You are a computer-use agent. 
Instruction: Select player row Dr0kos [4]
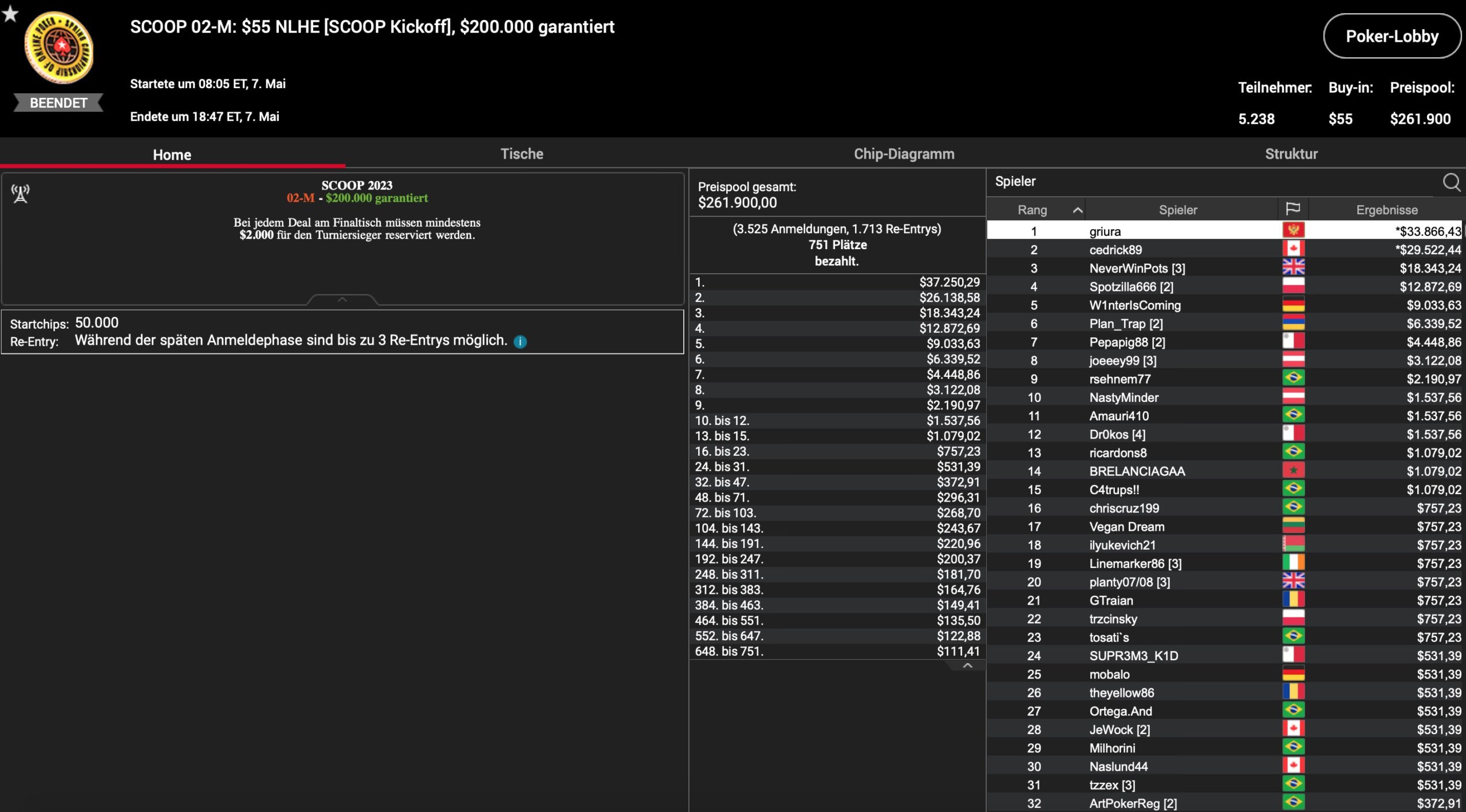click(x=1224, y=433)
